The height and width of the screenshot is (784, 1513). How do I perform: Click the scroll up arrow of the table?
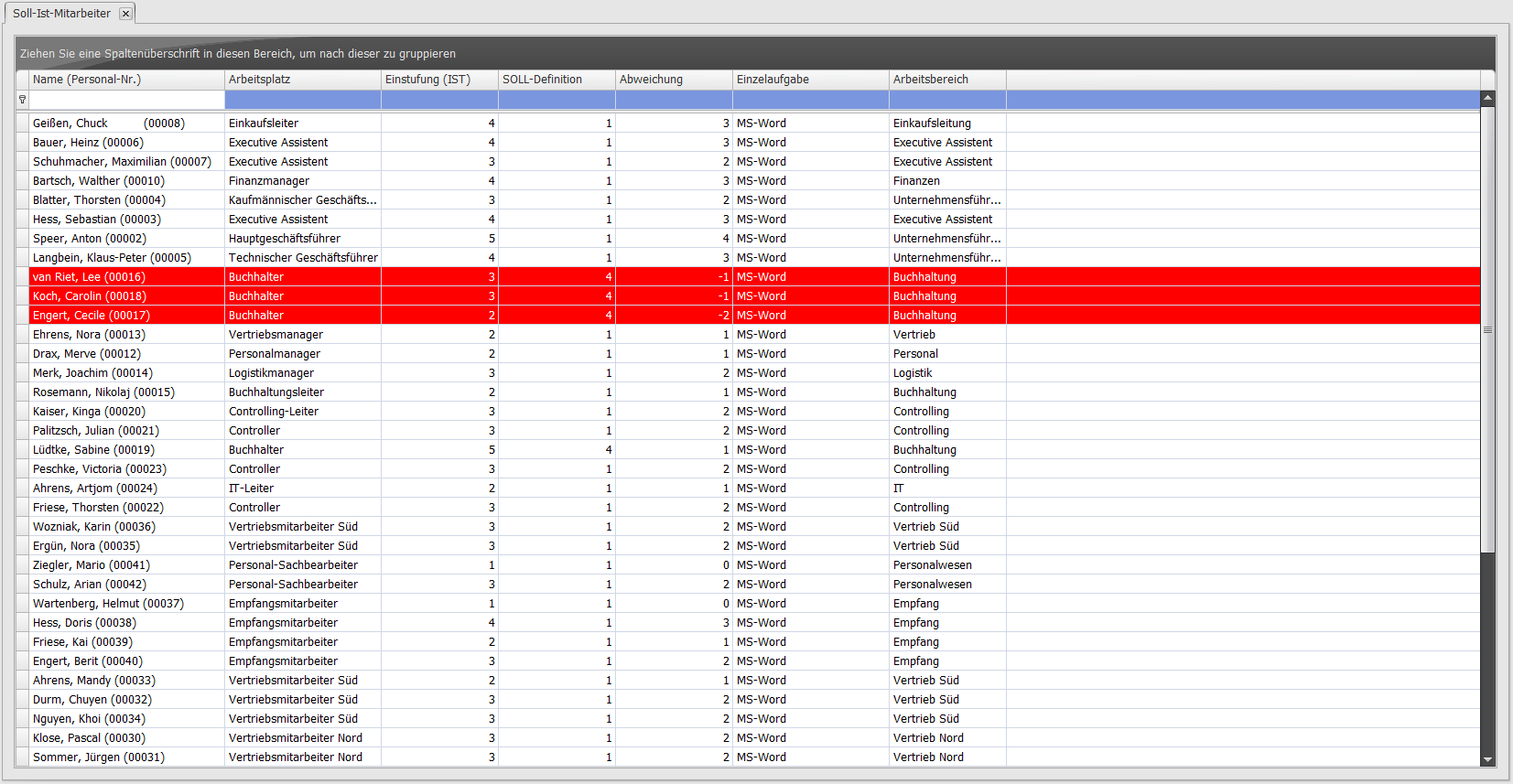pyautogui.click(x=1487, y=98)
